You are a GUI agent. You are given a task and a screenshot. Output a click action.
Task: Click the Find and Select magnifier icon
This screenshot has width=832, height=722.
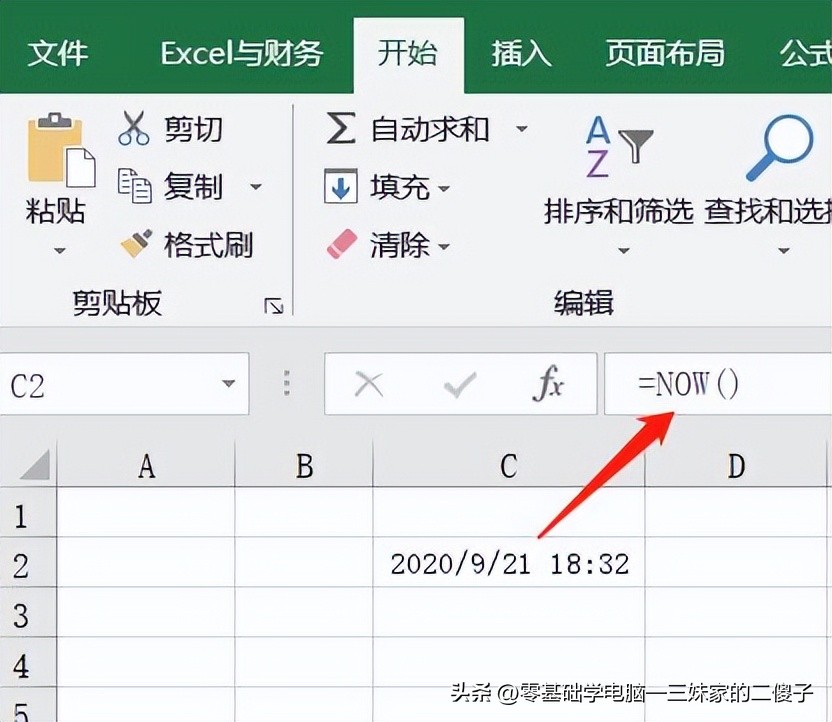779,148
